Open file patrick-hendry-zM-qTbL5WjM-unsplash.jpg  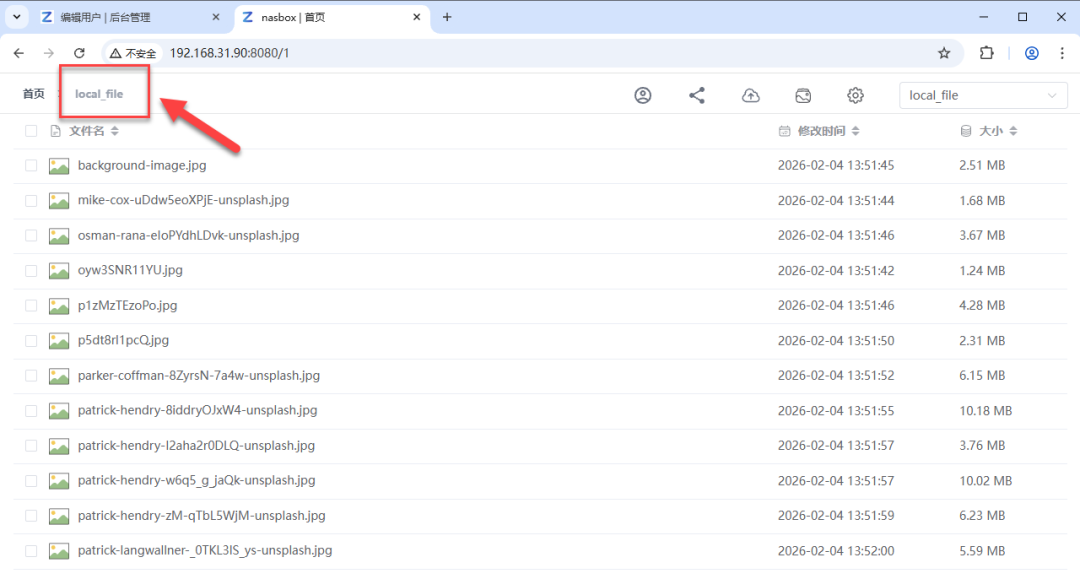click(x=201, y=515)
